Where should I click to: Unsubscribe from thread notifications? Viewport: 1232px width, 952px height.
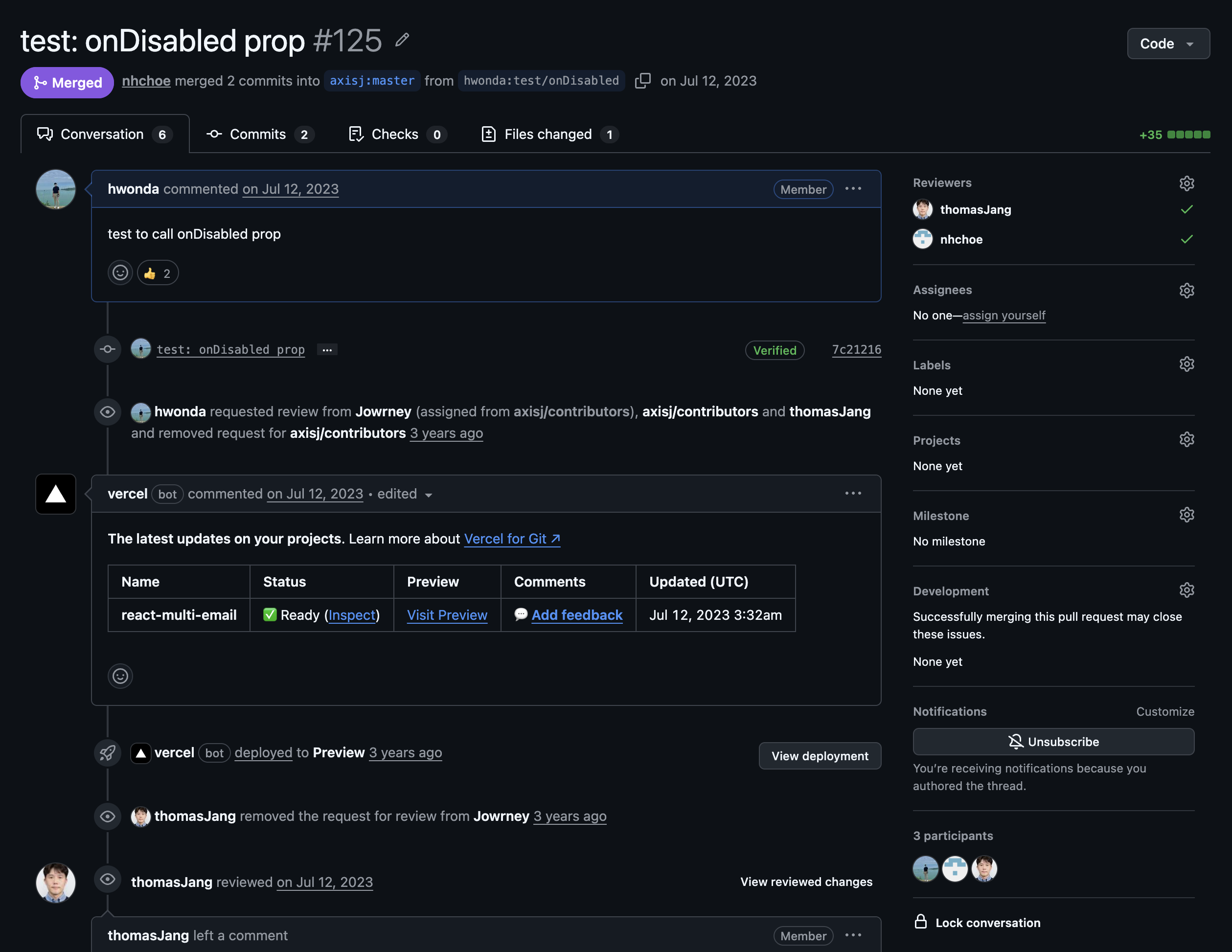coord(1052,741)
